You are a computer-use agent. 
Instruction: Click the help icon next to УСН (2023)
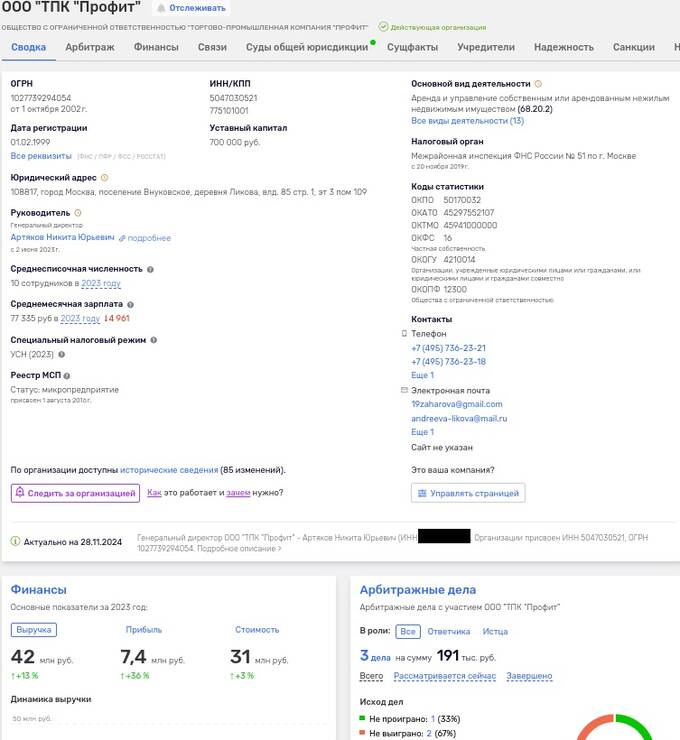point(61,354)
